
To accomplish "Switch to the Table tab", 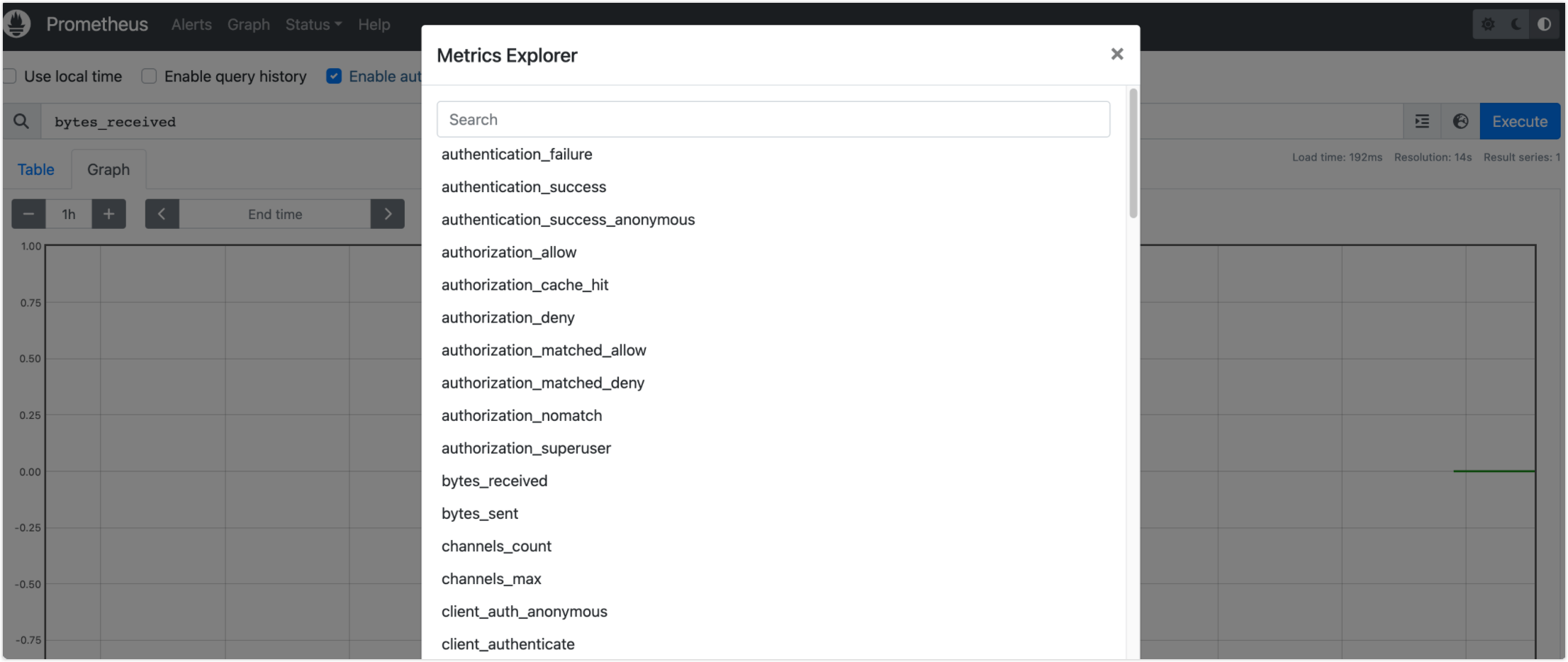I will (x=36, y=169).
